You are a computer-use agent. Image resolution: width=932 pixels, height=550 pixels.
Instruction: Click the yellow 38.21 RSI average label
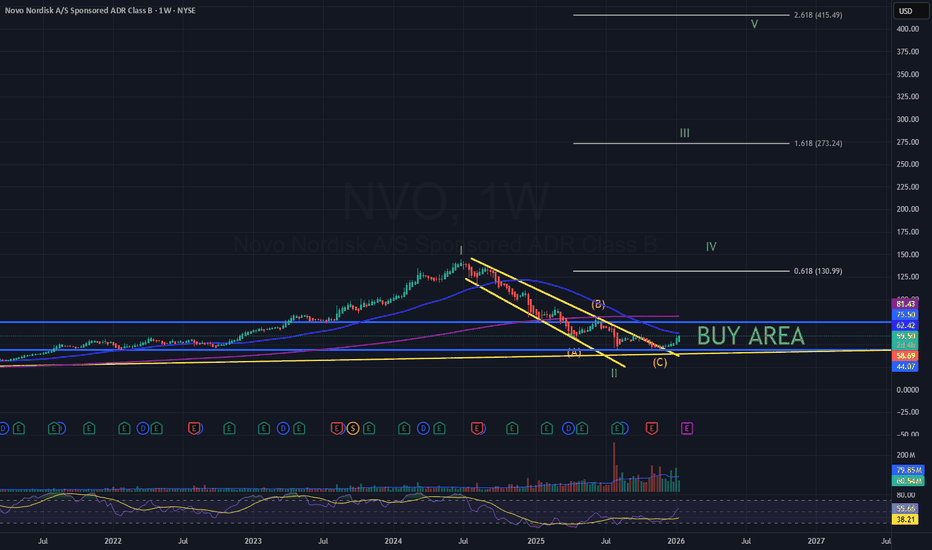pyautogui.click(x=905, y=519)
